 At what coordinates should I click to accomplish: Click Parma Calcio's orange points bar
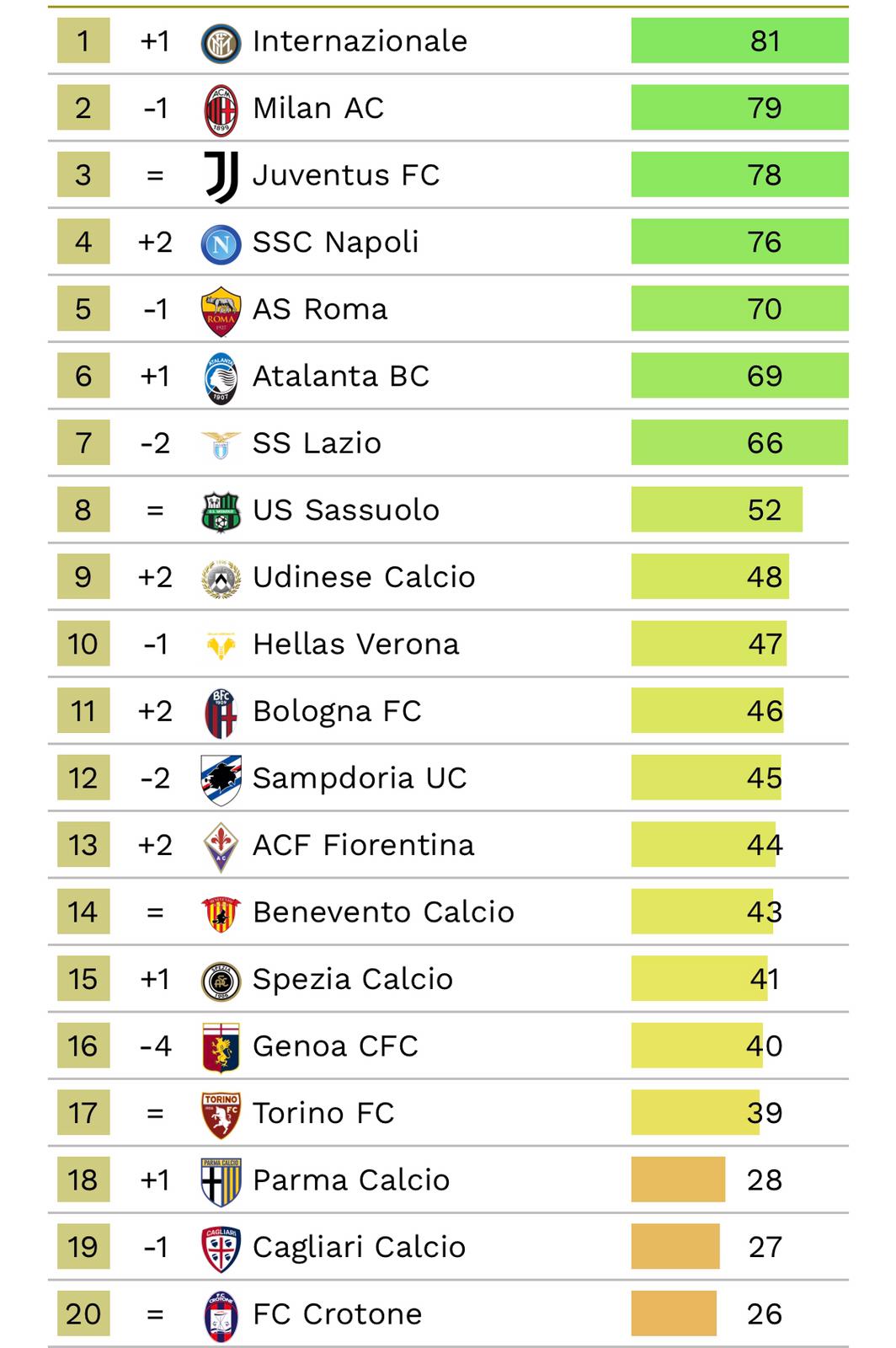click(678, 1179)
